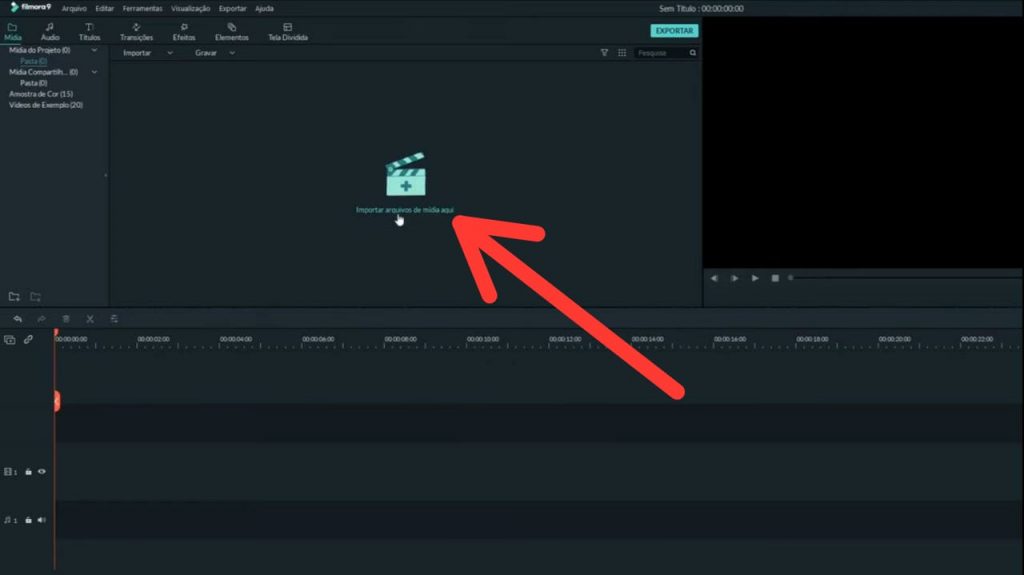
Task: Click the filter funnel icon in media panel
Action: click(x=604, y=53)
